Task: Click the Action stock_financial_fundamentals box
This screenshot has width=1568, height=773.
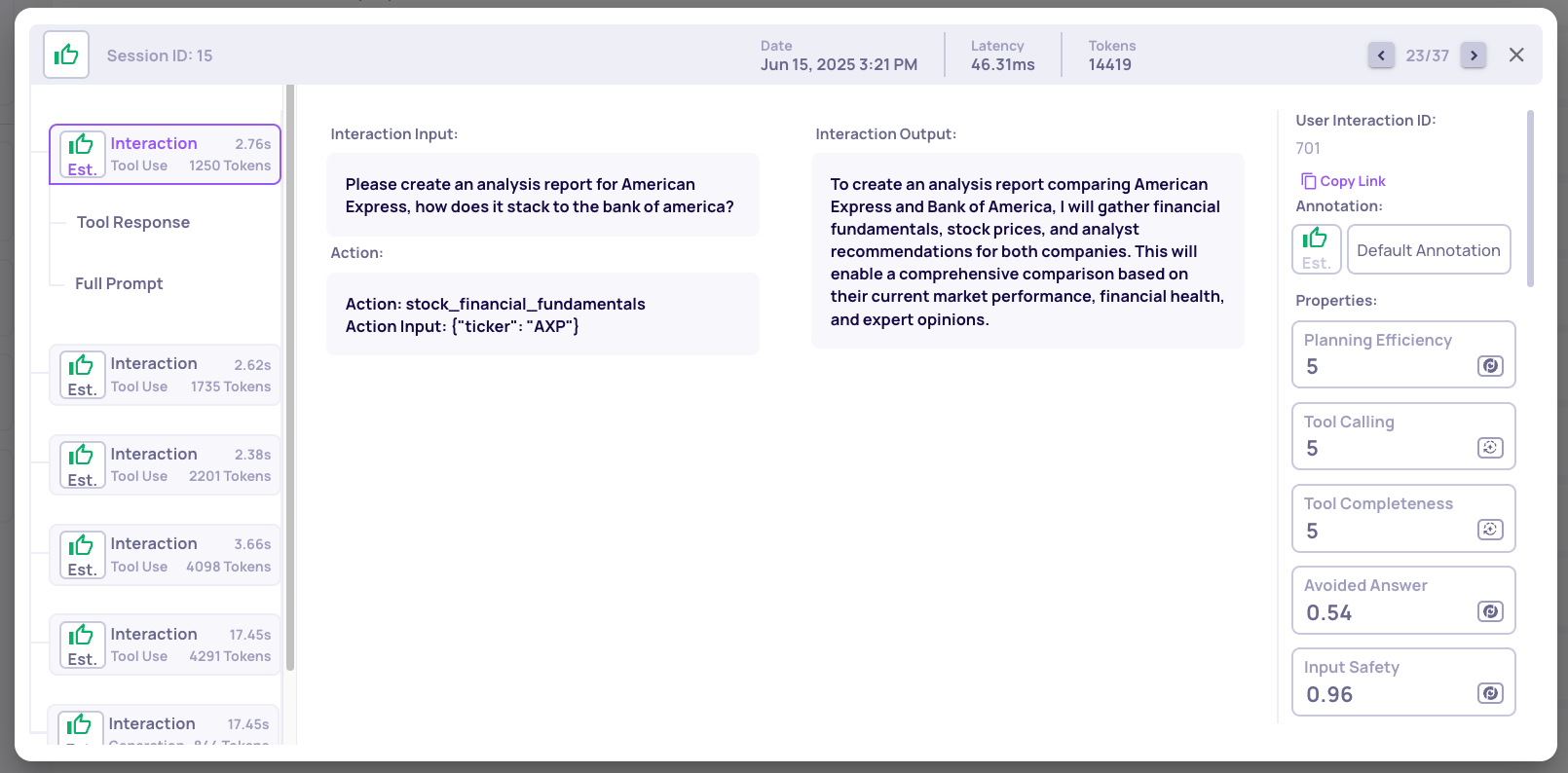Action: pyautogui.click(x=542, y=314)
